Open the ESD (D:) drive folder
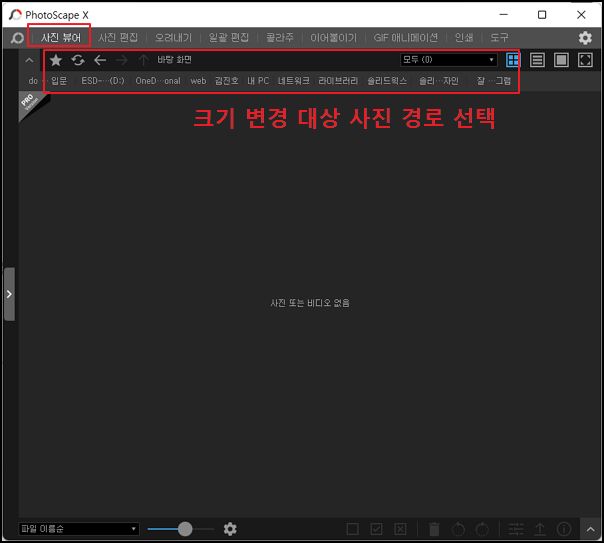The image size is (604, 543). coord(103,81)
